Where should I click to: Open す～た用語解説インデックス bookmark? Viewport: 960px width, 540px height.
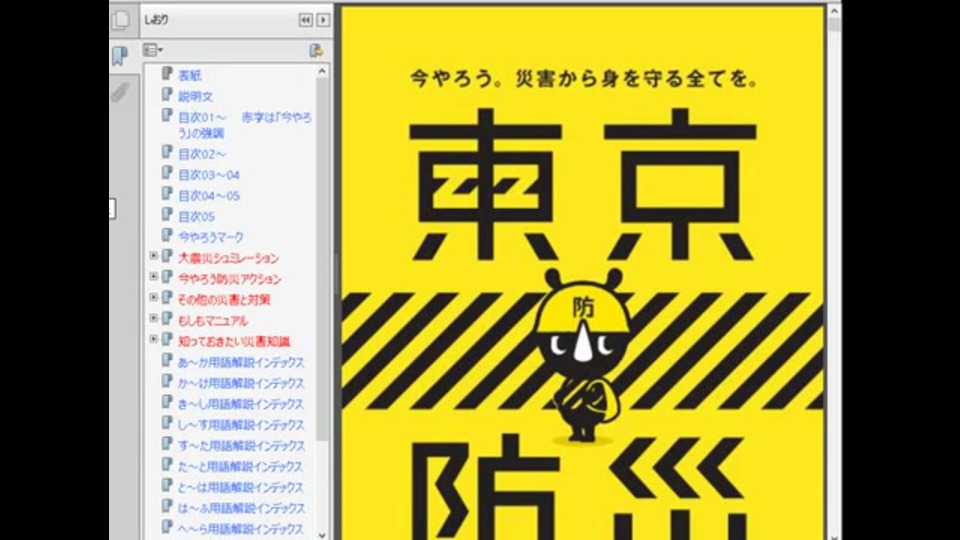click(241, 445)
